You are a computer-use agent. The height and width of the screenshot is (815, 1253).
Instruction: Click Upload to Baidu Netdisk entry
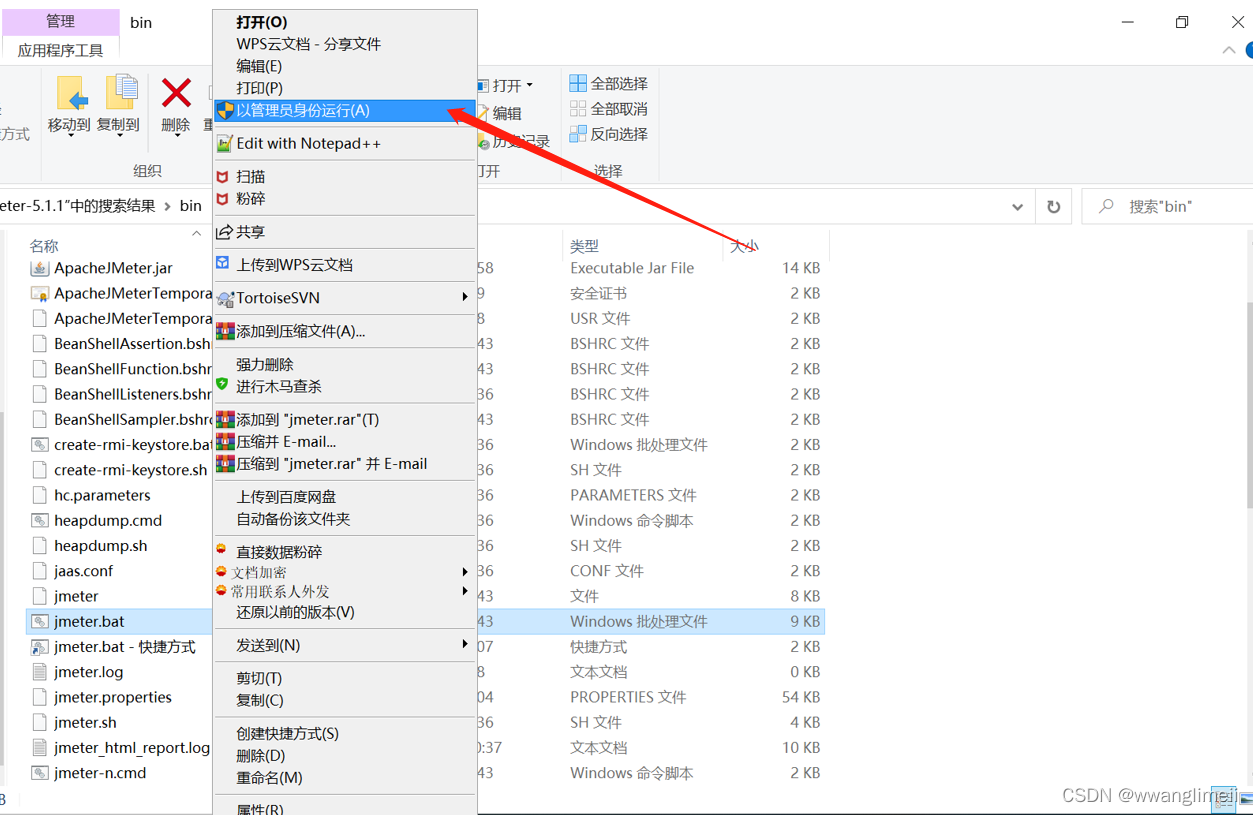286,496
